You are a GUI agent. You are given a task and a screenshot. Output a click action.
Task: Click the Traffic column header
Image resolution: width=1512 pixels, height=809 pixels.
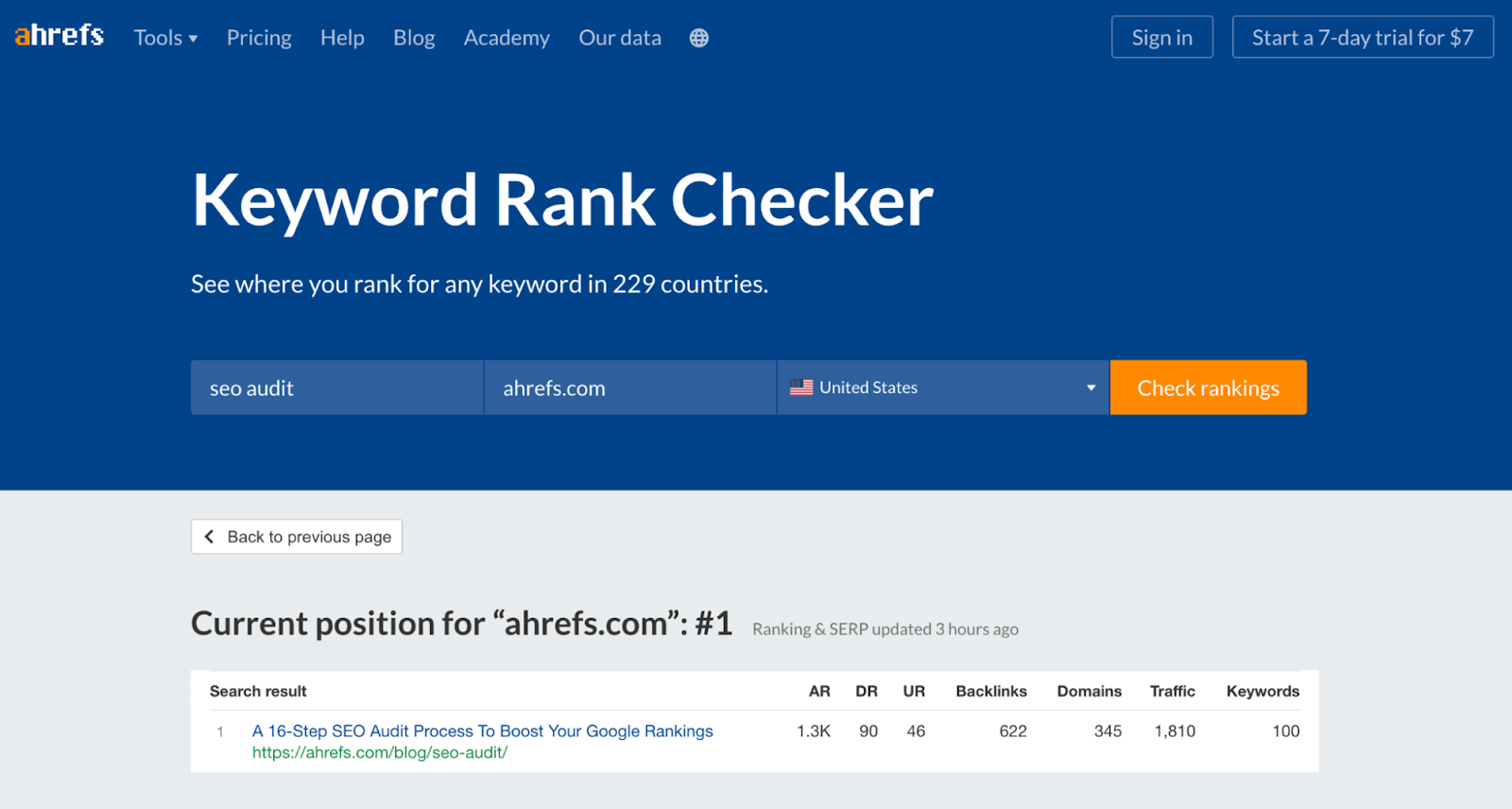[x=1173, y=691]
